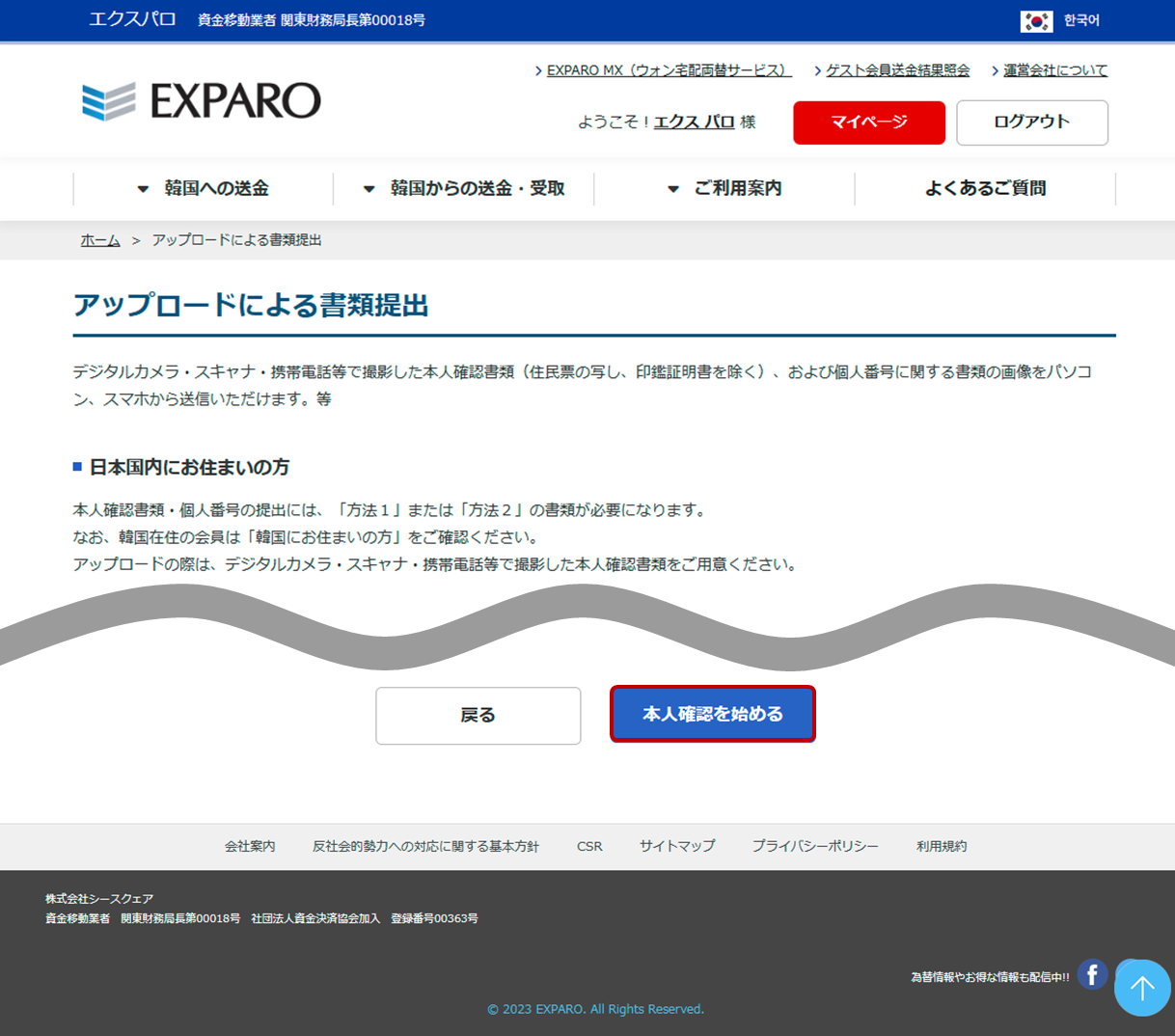Screen dimensions: 1175x1036
Task: Click the エクスパロ username link
Action: click(x=694, y=123)
